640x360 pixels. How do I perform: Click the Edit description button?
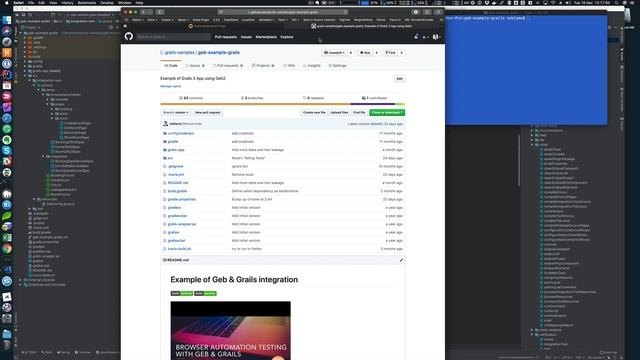pos(400,78)
